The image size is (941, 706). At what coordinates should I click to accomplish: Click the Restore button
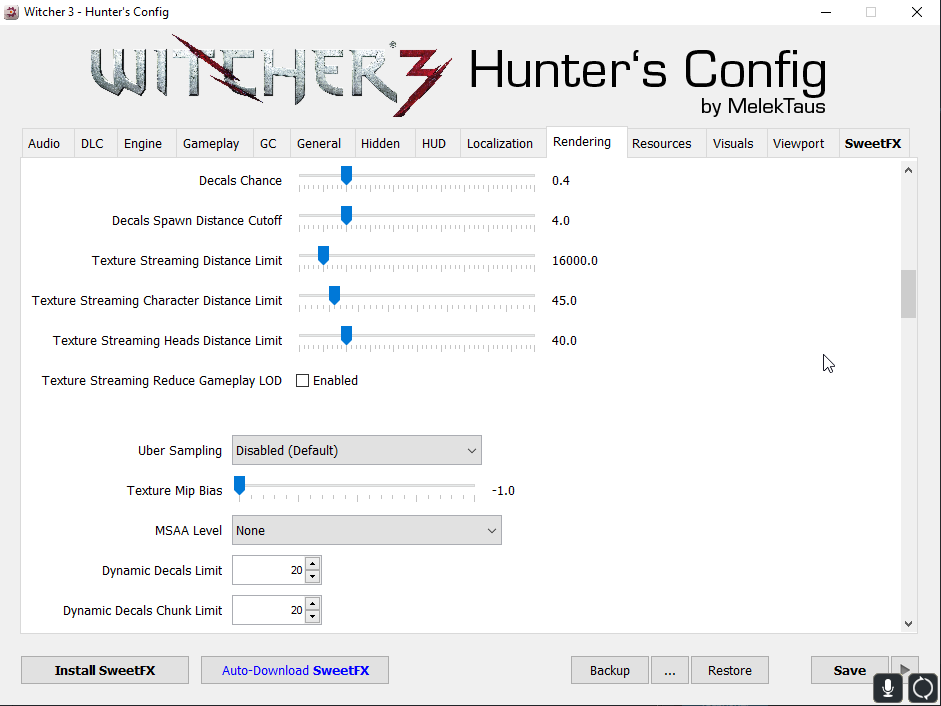(730, 670)
